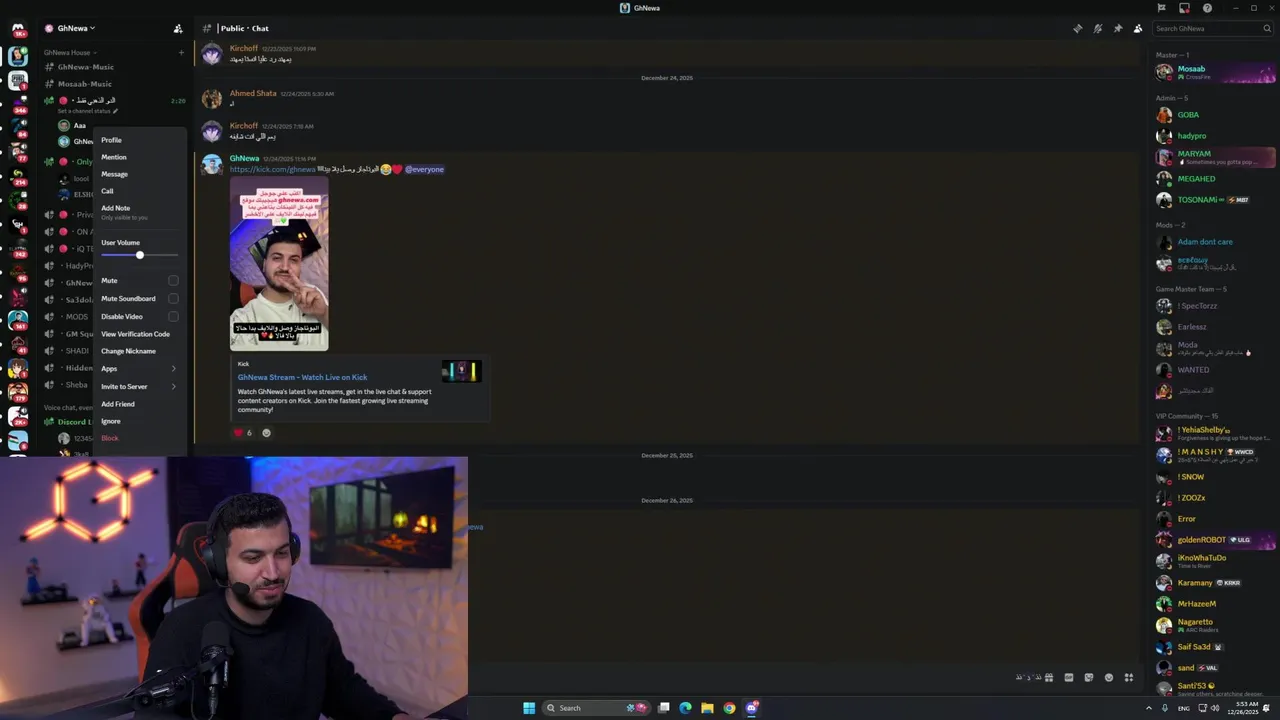Open member Earlessz in the member list
Viewport: 1280px width, 720px height.
(x=1214, y=327)
